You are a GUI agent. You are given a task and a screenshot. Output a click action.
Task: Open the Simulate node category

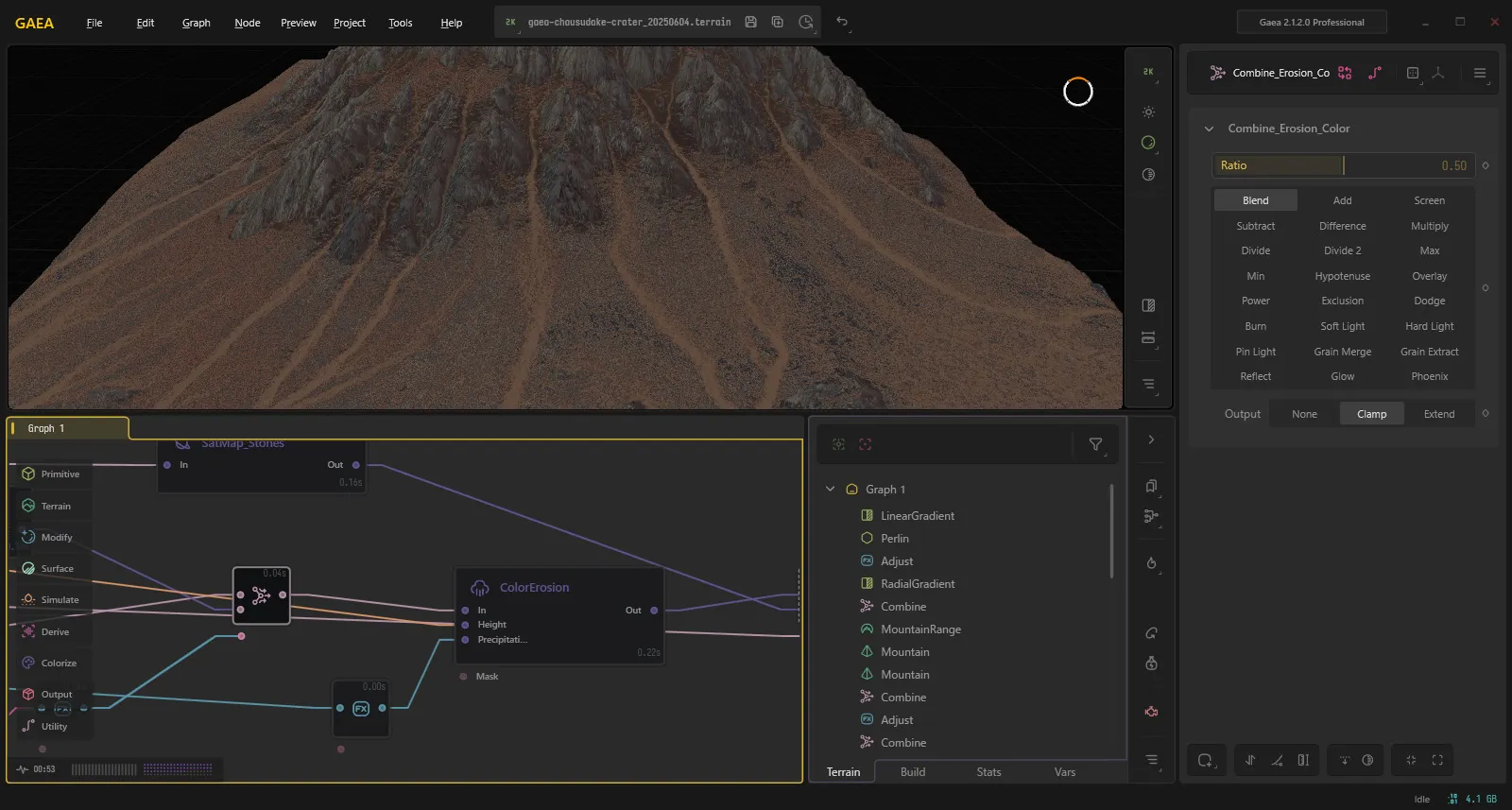point(52,600)
